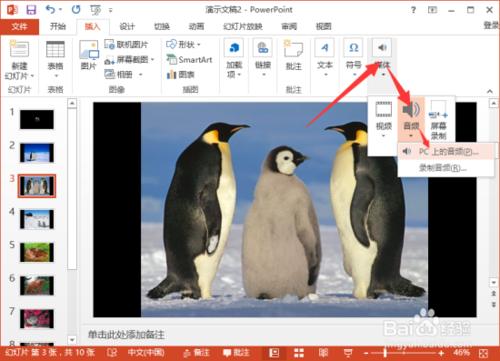The width and height of the screenshot is (500, 361).
Task: Start slideshow from beginning icon in title bar
Action: click(x=95, y=10)
